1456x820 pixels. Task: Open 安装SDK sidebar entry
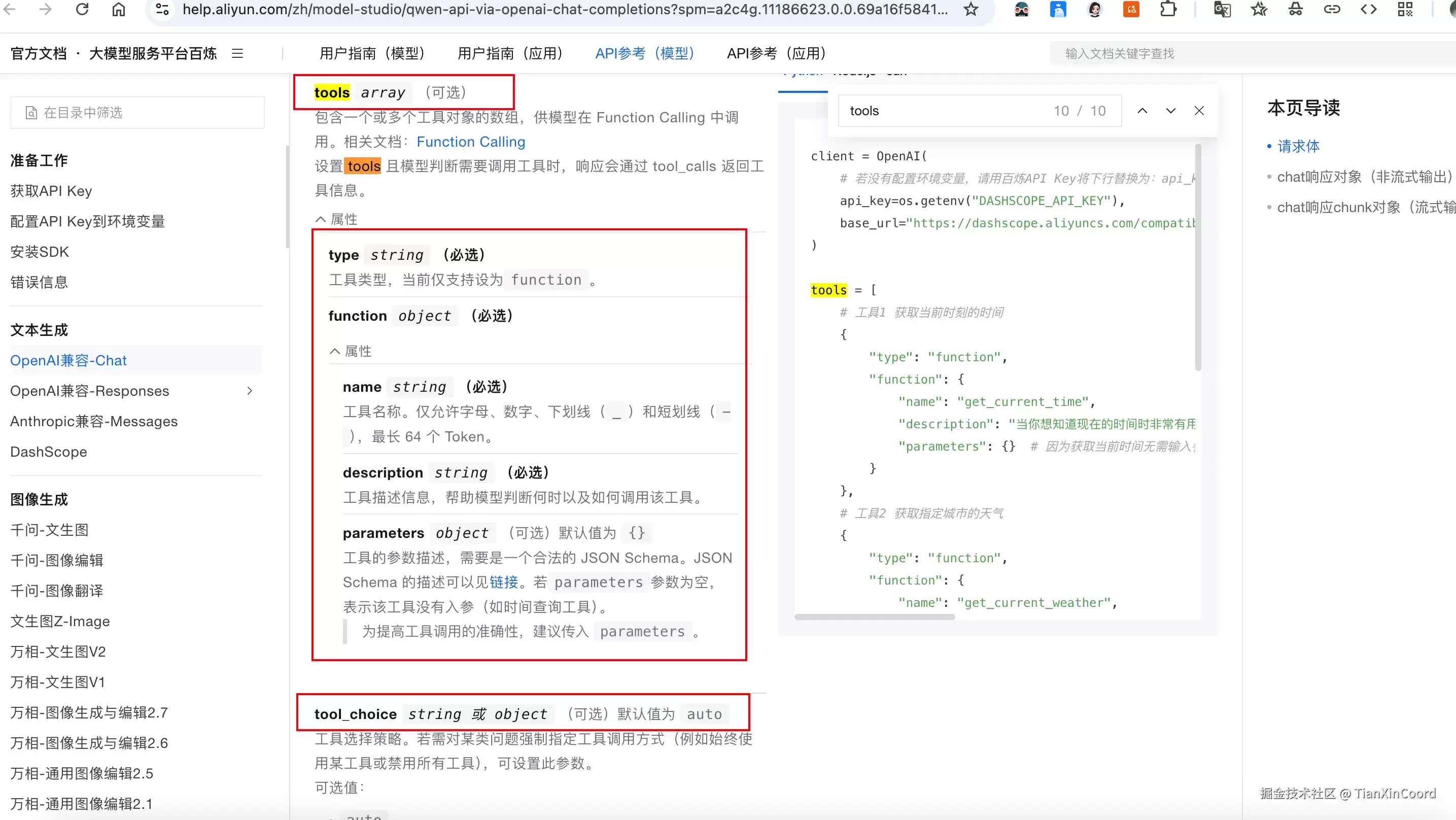(x=40, y=252)
